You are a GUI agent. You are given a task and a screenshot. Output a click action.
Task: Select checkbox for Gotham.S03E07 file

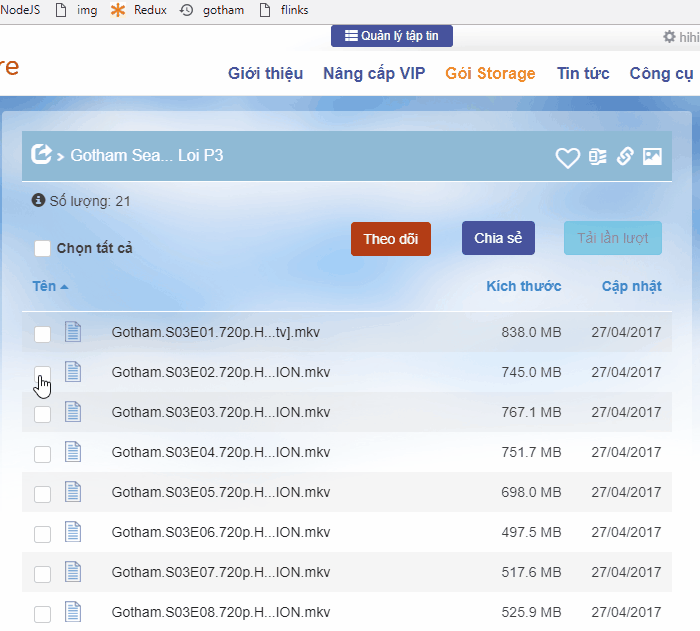click(42, 574)
